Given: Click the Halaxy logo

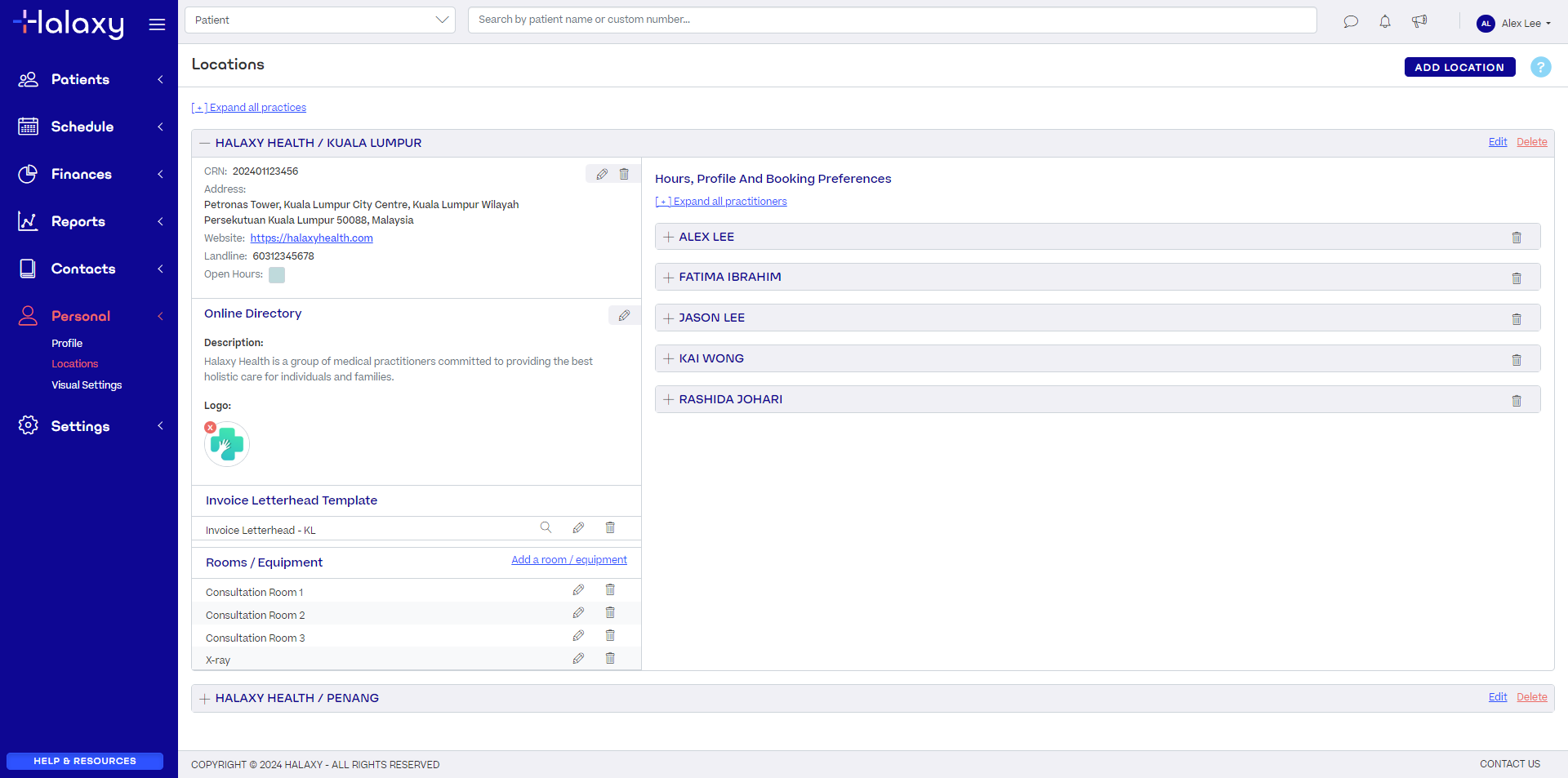Looking at the screenshot, I should 69,24.
